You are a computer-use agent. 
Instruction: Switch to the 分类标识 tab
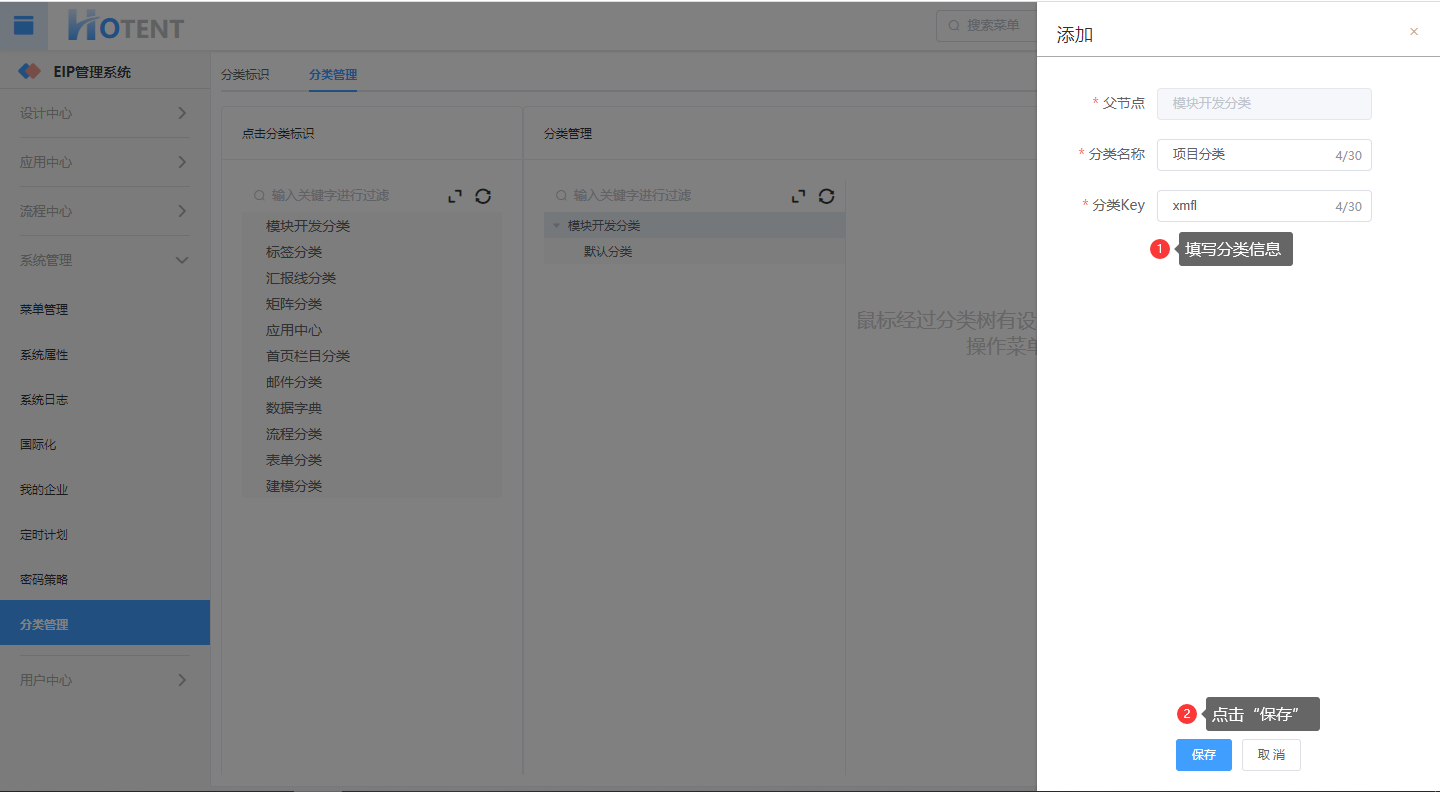point(245,74)
